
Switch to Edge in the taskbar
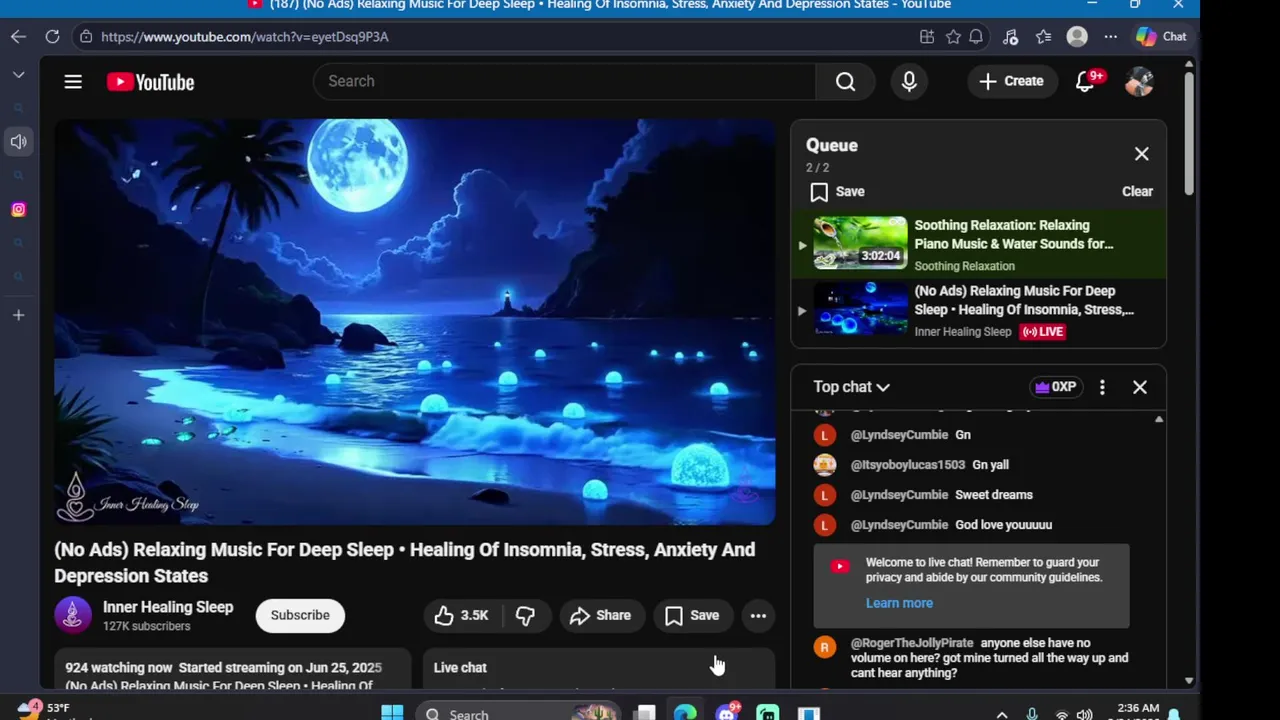(685, 713)
